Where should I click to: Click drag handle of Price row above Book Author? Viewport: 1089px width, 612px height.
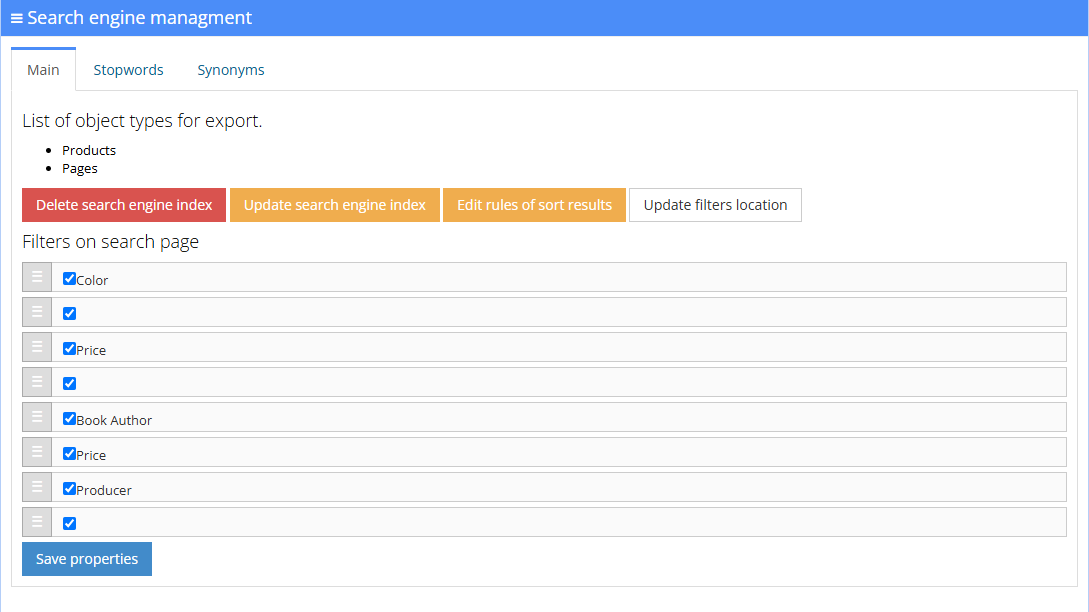pos(37,347)
